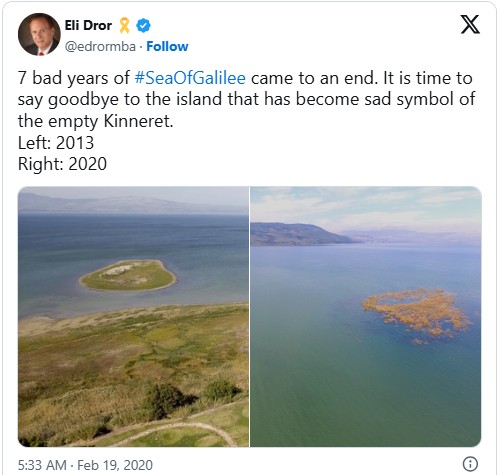Open the #SeaOfGalilee hashtag link
This screenshot has height=475, width=498.
[x=190, y=78]
